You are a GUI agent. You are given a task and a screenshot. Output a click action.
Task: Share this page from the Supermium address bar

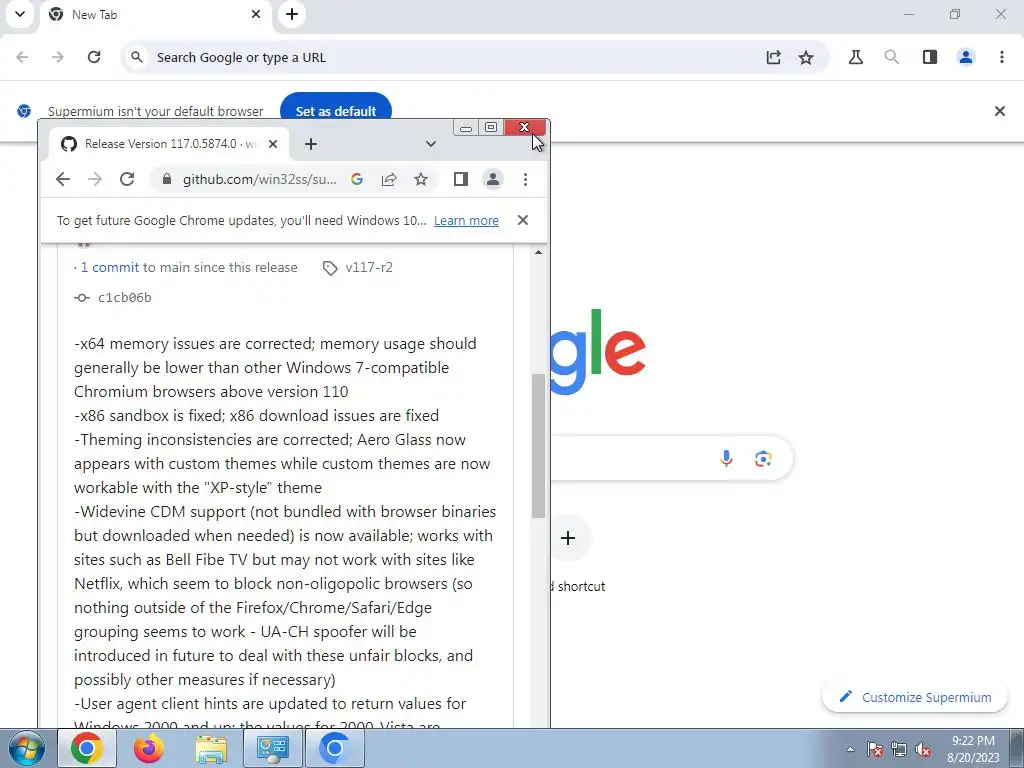[773, 57]
